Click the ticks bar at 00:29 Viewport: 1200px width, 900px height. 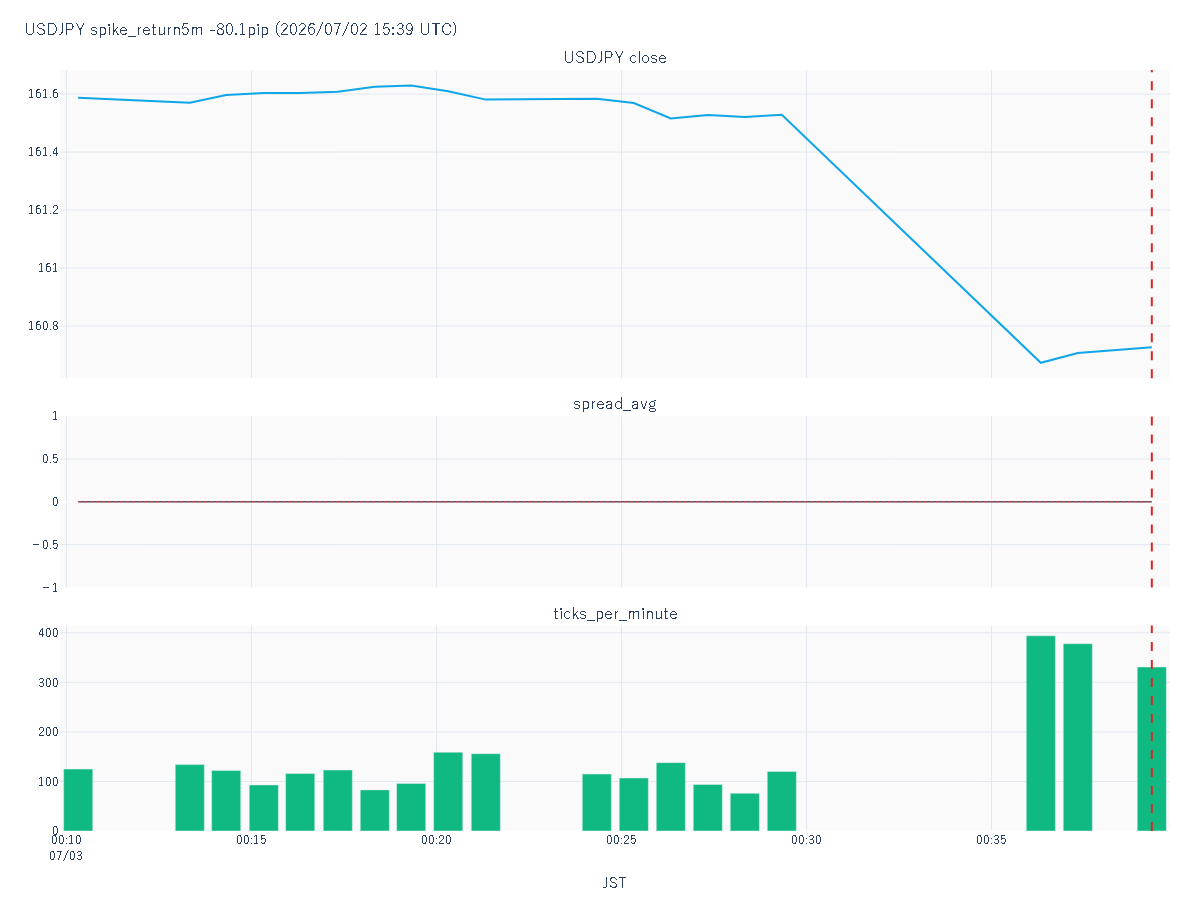(782, 801)
